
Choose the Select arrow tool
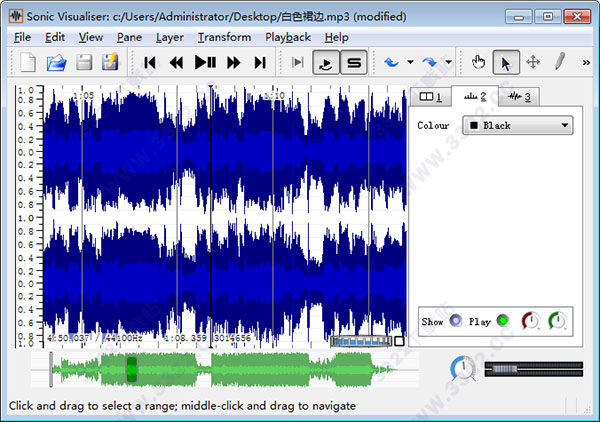[506, 62]
